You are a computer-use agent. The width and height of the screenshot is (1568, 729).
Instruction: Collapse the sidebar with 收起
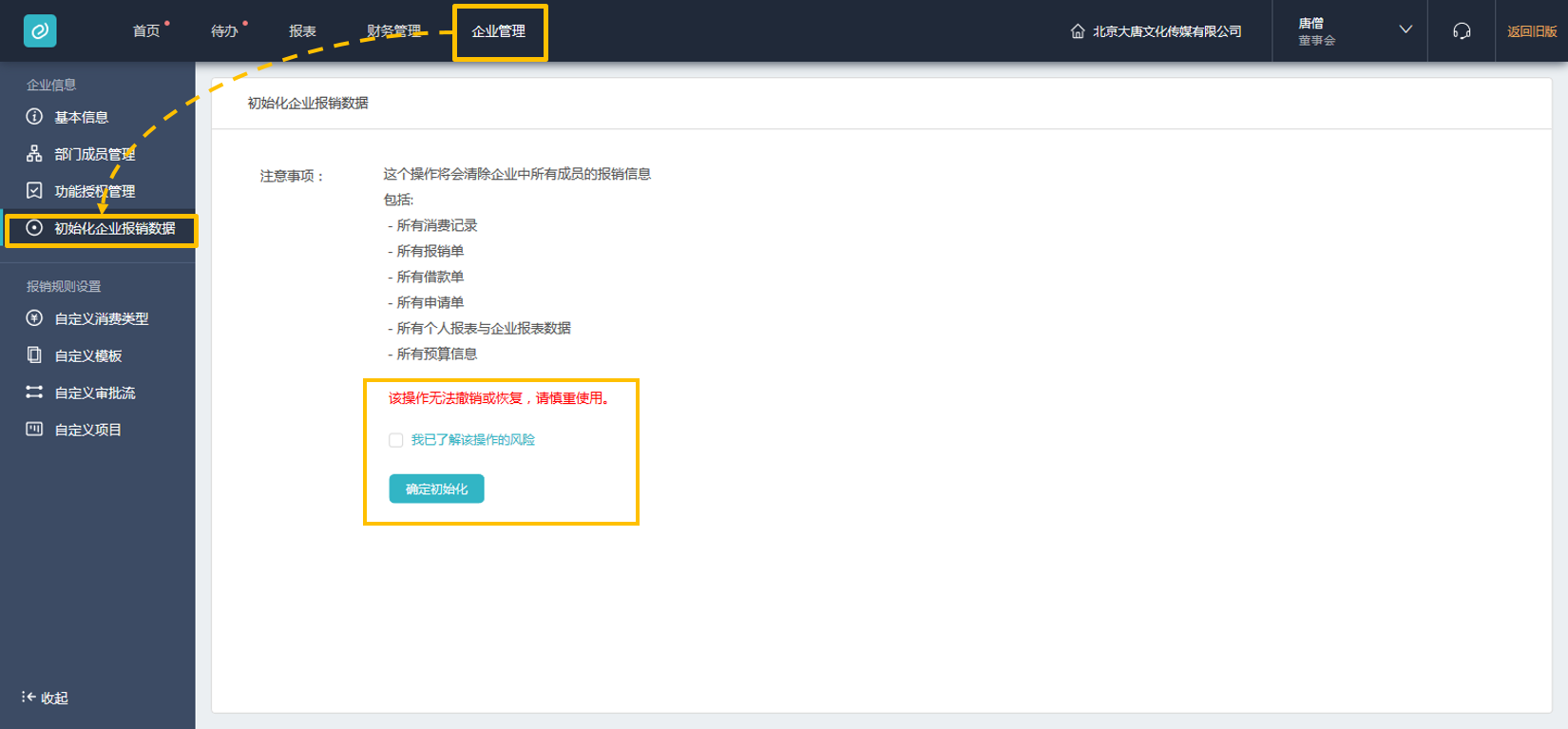(45, 698)
